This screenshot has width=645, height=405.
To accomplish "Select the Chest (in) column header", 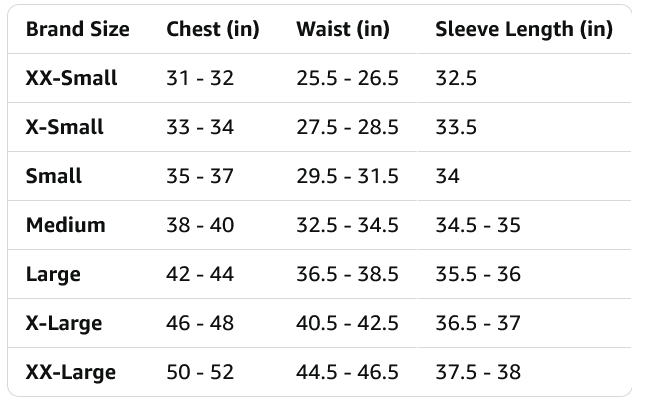I will [212, 29].
